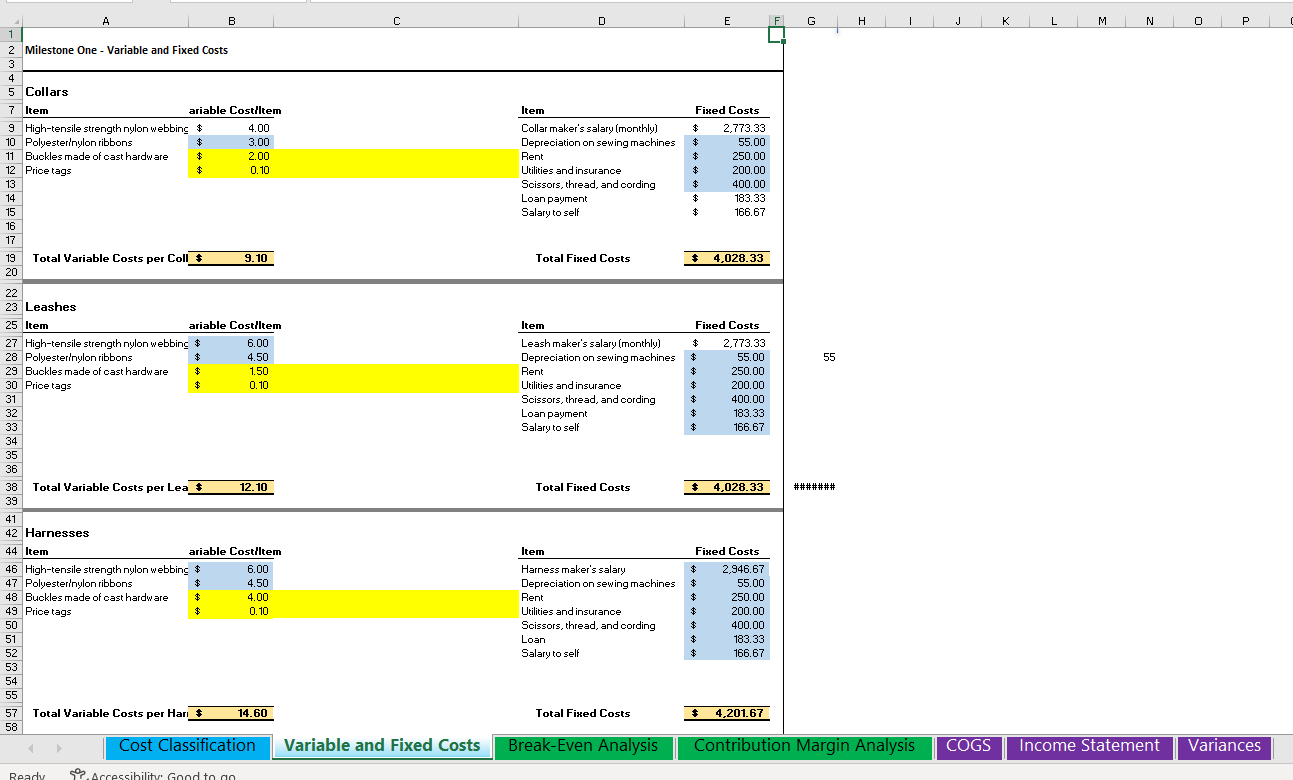1293x780 pixels.
Task: Click the Accessibility checker icon in the status bar
Action: click(75, 775)
